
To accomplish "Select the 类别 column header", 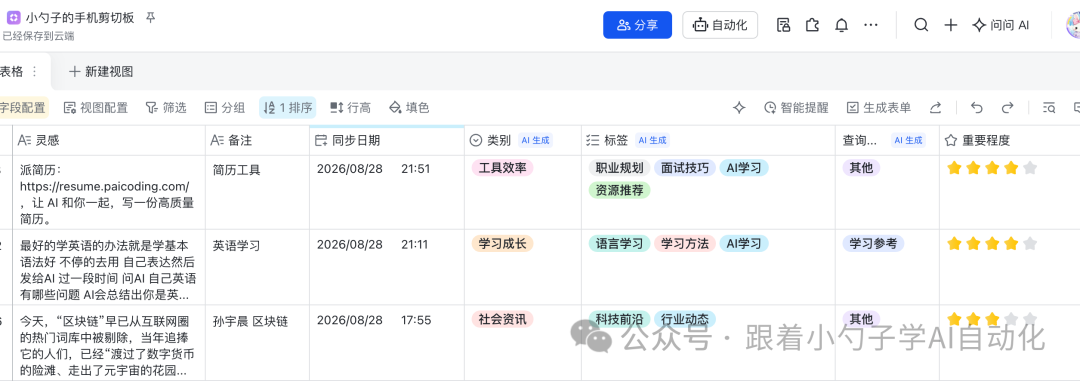I will point(523,141).
